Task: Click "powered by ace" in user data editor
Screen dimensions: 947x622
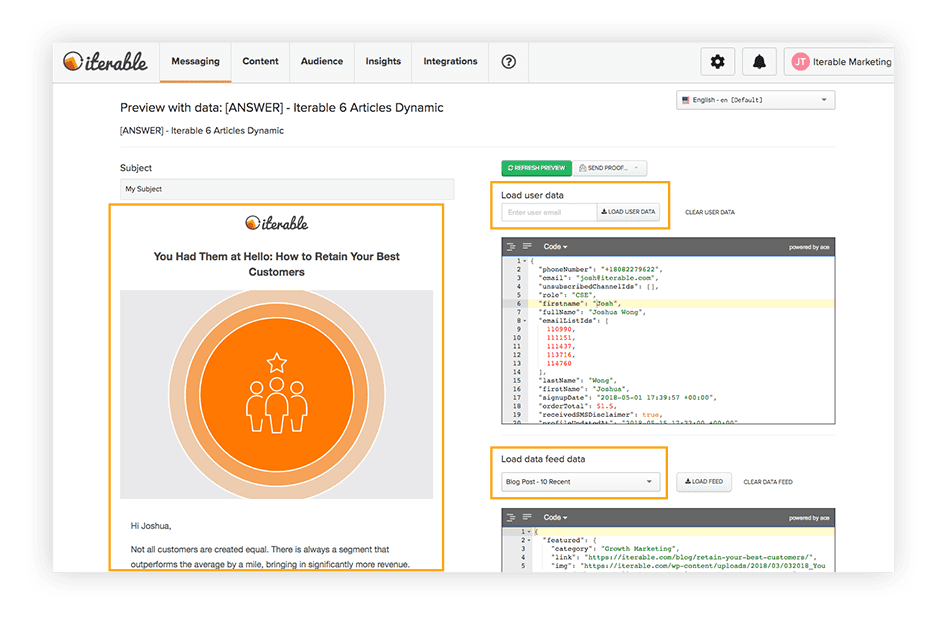Action: (809, 247)
